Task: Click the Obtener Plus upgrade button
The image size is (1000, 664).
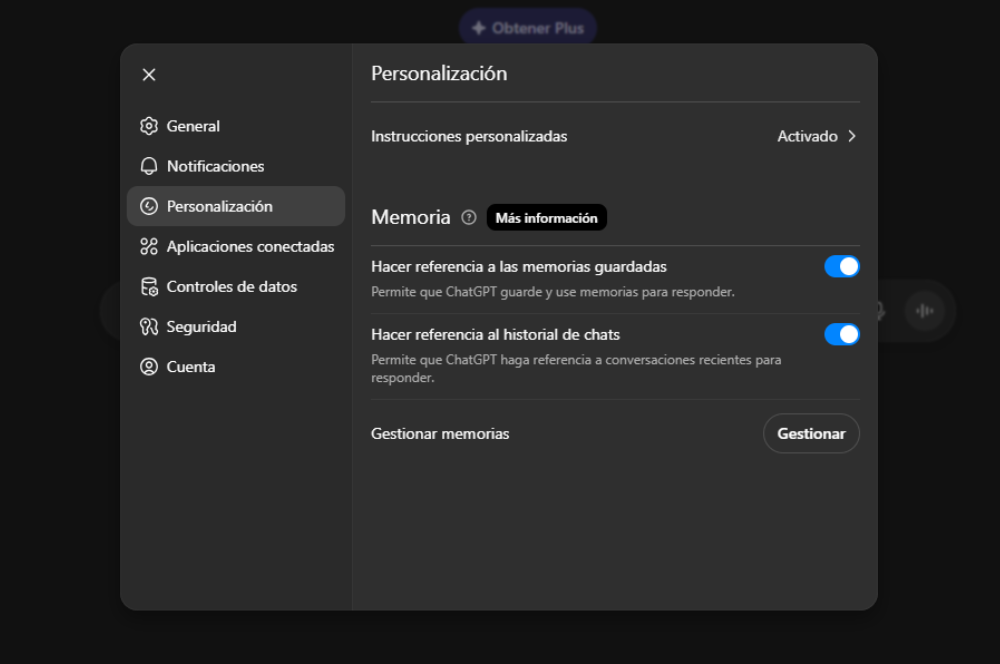Action: point(528,27)
